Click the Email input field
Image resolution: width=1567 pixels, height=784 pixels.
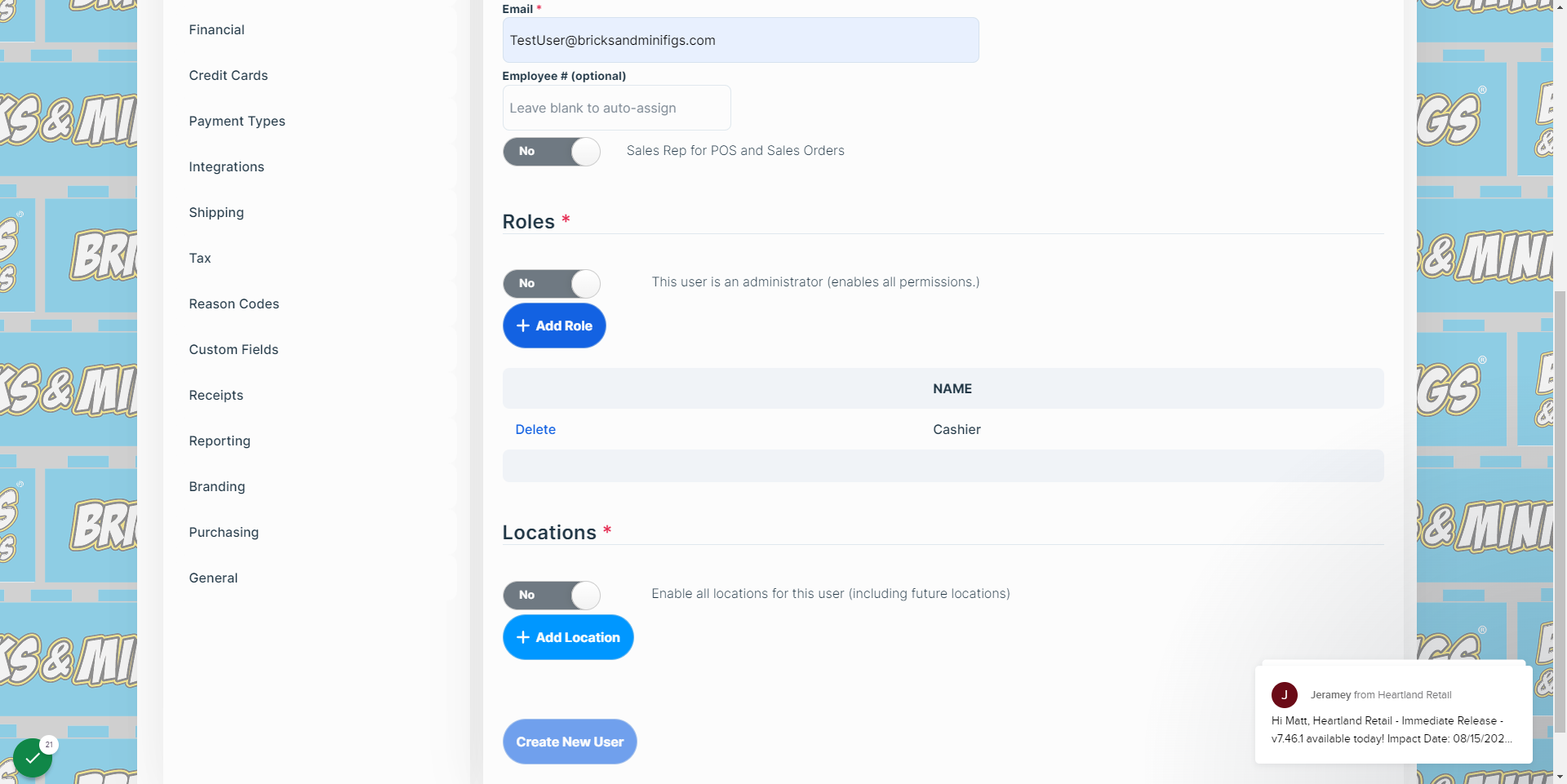[740, 40]
